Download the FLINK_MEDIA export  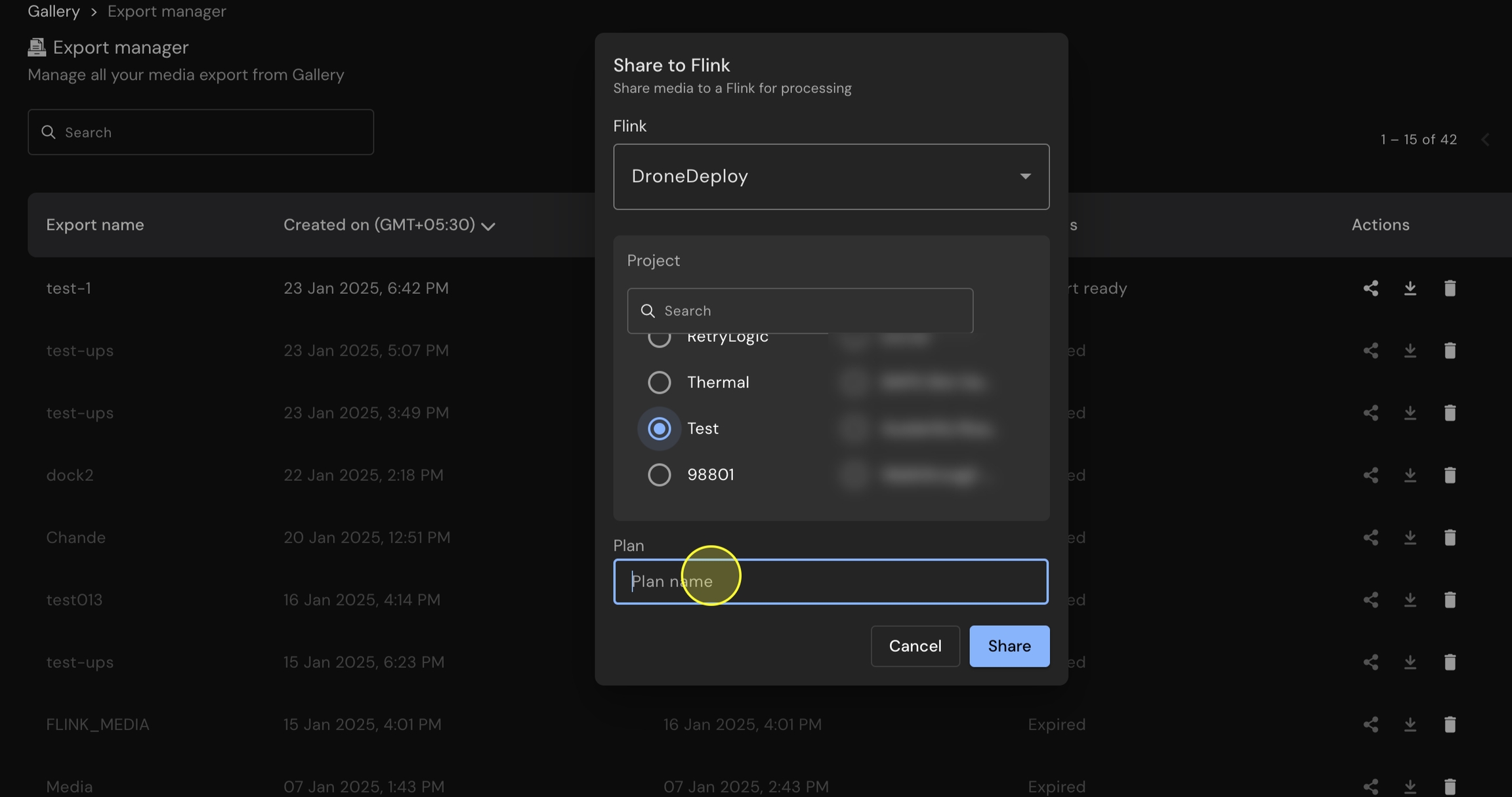(x=1410, y=724)
